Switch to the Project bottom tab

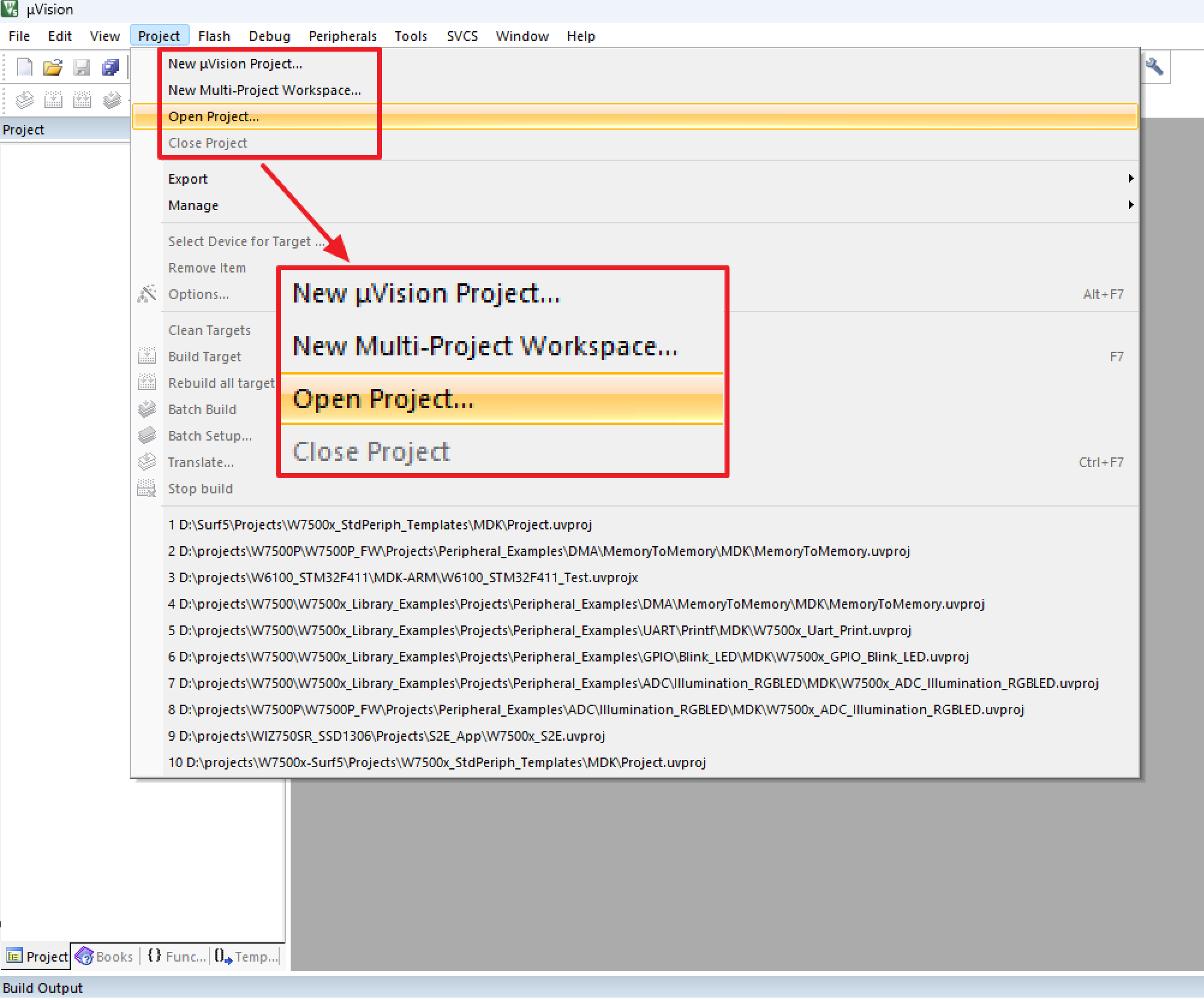coord(37,956)
